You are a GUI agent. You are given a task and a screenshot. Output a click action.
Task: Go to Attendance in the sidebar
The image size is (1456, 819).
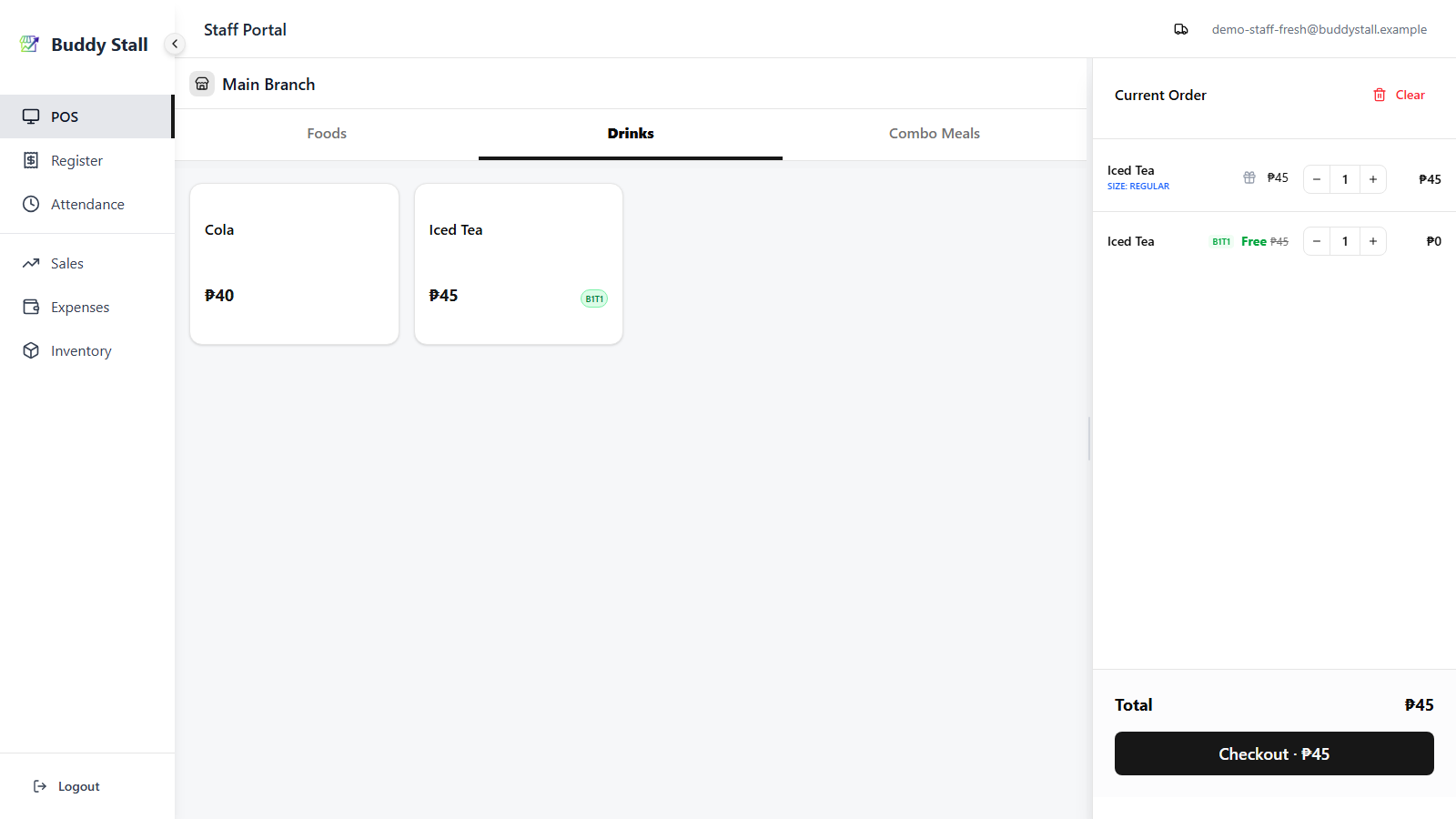point(86,204)
